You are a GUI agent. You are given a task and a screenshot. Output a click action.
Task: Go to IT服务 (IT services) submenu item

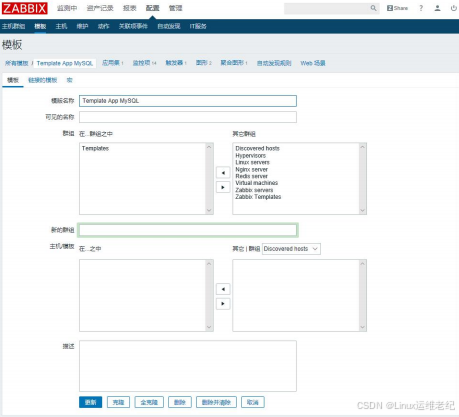tap(198, 26)
